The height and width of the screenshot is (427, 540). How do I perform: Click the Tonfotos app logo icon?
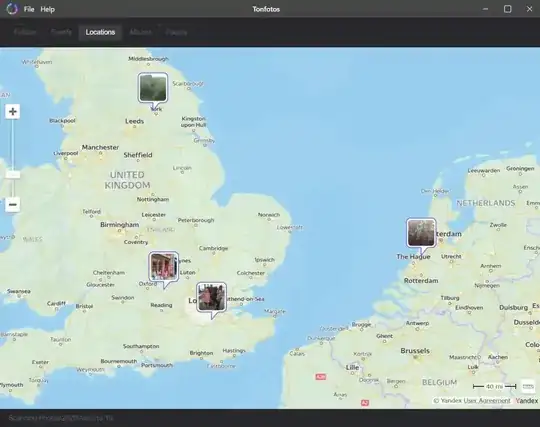(x=12, y=9)
